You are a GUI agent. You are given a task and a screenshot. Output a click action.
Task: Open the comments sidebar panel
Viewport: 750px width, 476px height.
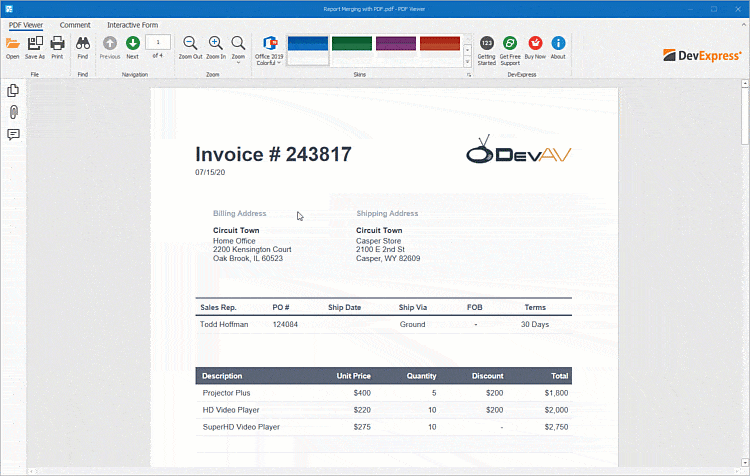13,134
